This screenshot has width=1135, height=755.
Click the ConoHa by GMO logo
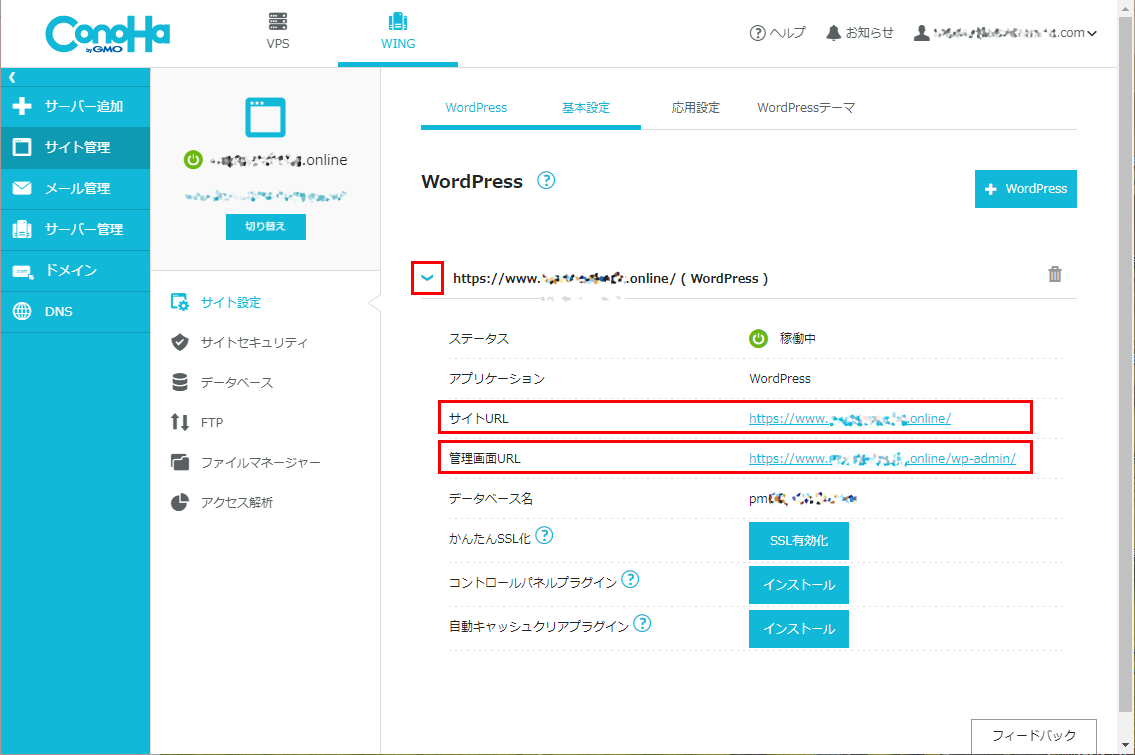coord(108,34)
